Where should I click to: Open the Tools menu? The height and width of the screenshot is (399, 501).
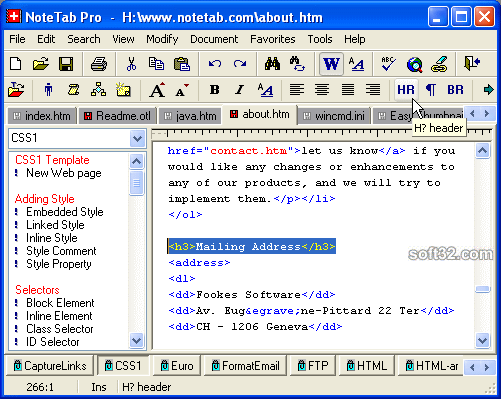[x=320, y=39]
